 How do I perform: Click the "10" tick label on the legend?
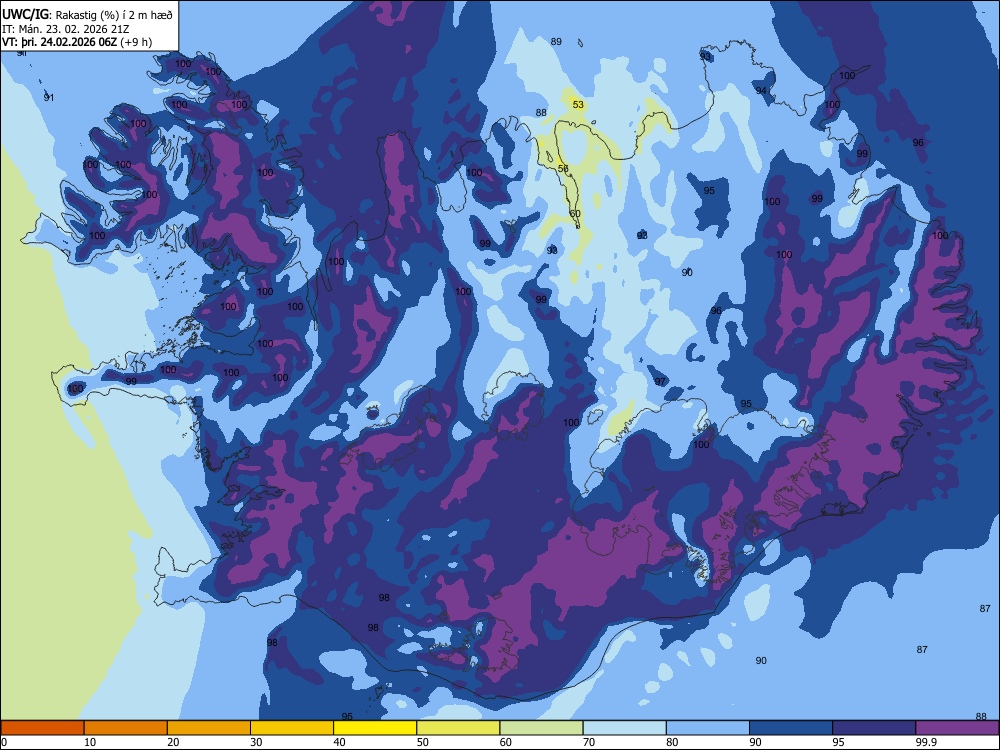(90, 742)
